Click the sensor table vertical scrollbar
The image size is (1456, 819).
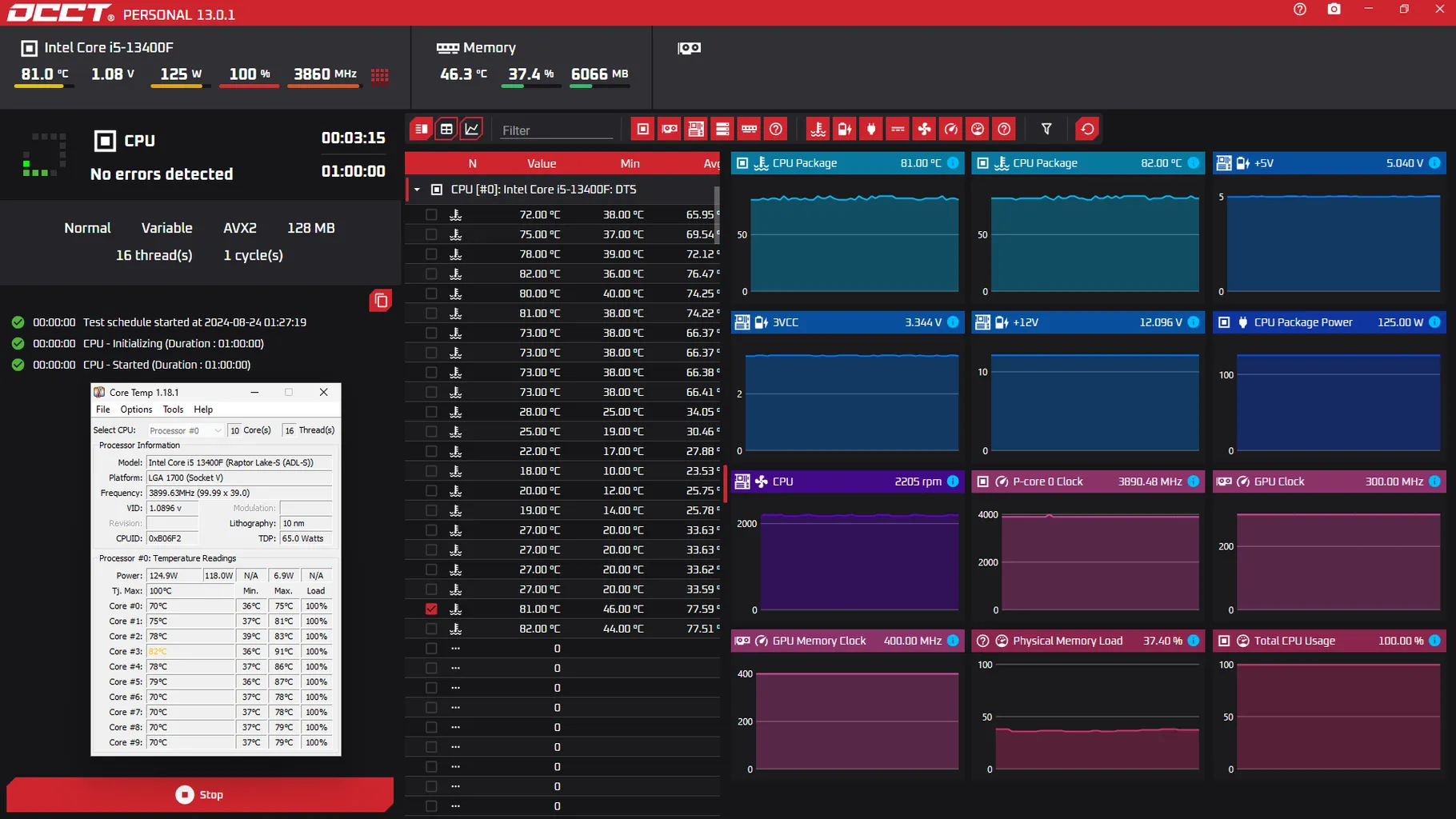[716, 214]
